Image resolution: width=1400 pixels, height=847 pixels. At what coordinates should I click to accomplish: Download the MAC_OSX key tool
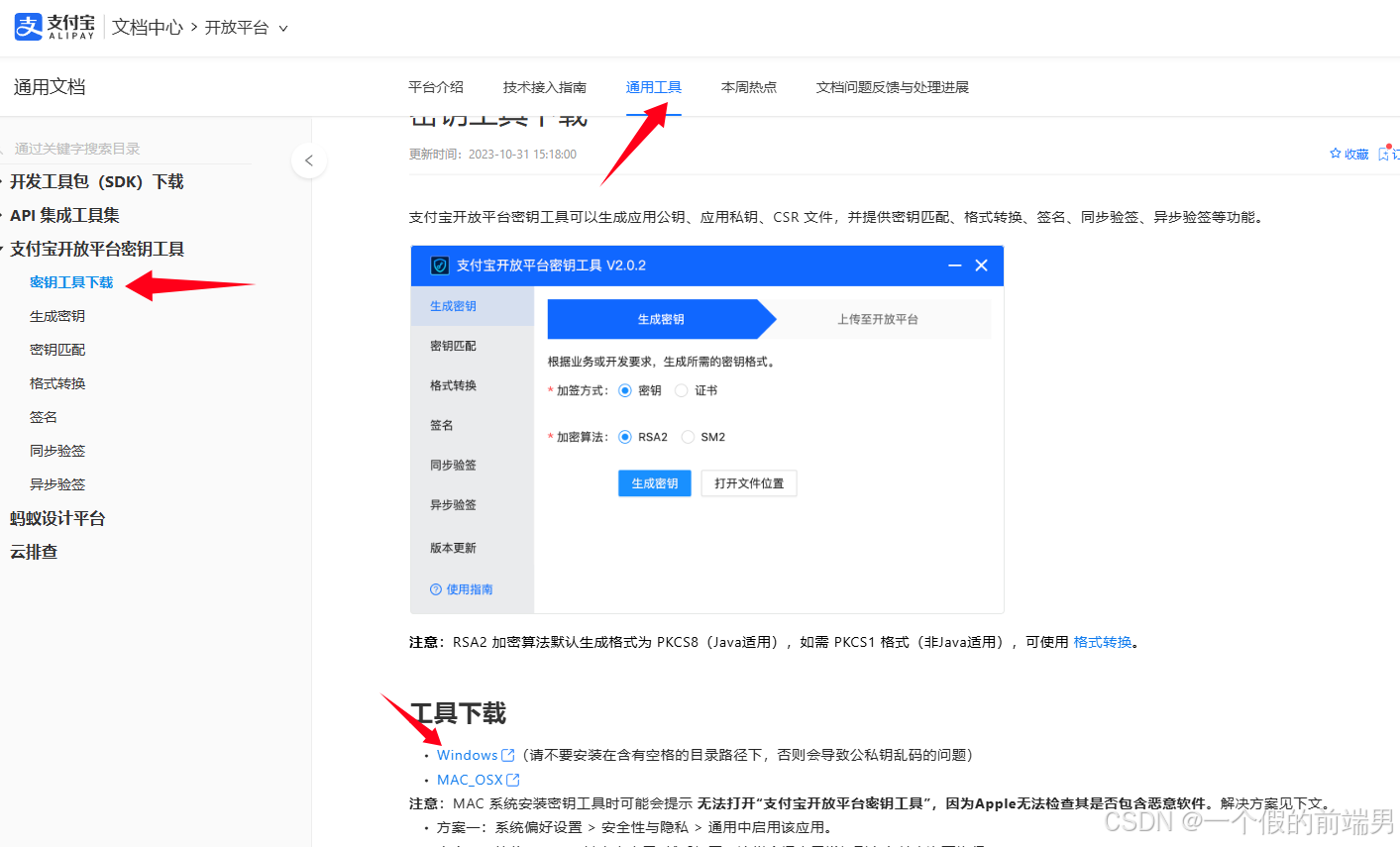click(x=470, y=780)
